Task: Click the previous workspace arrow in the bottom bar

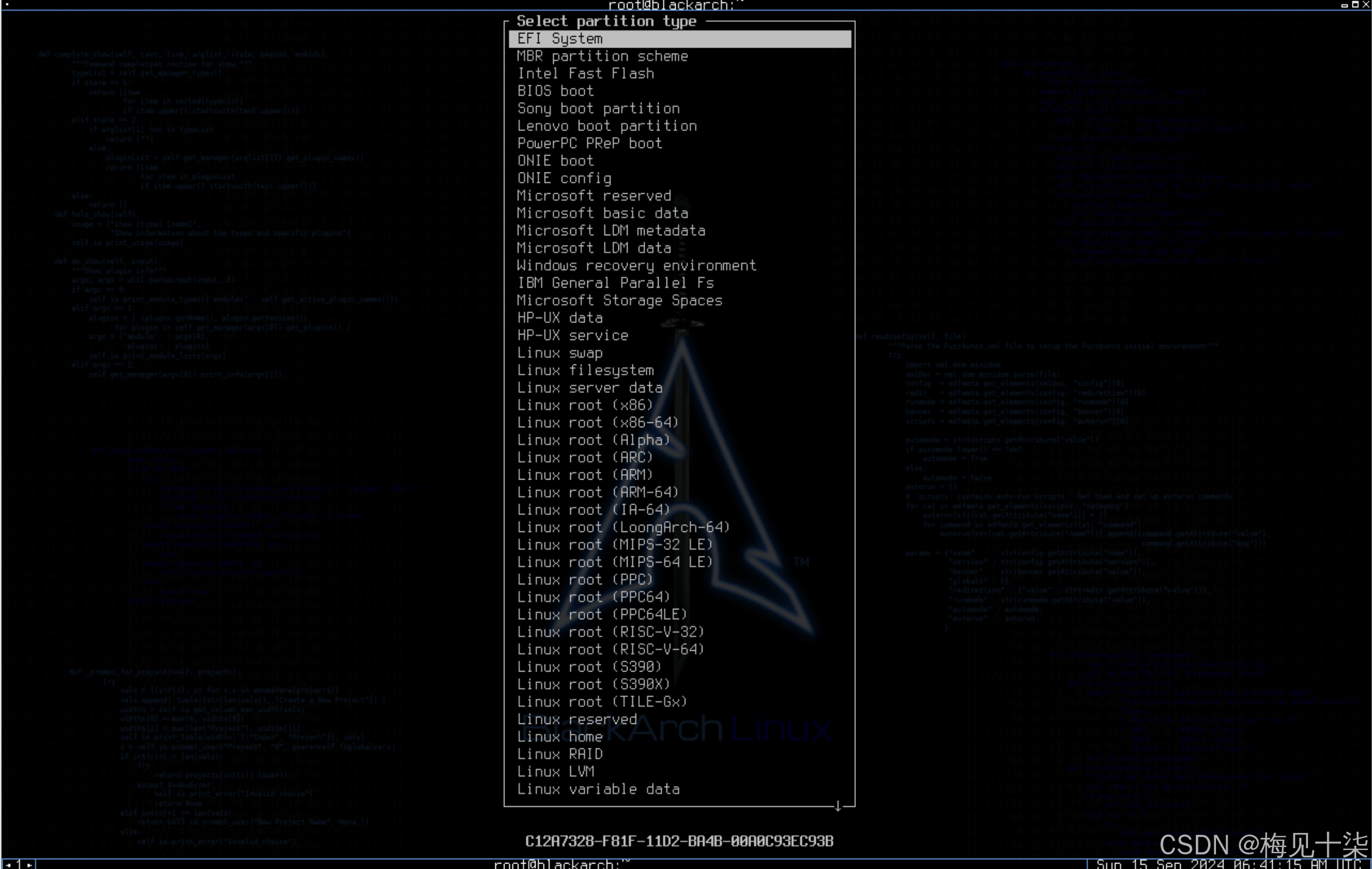Action: [8, 864]
